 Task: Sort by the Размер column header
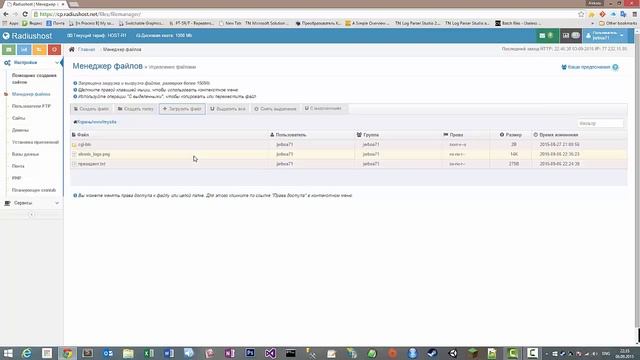pos(511,135)
